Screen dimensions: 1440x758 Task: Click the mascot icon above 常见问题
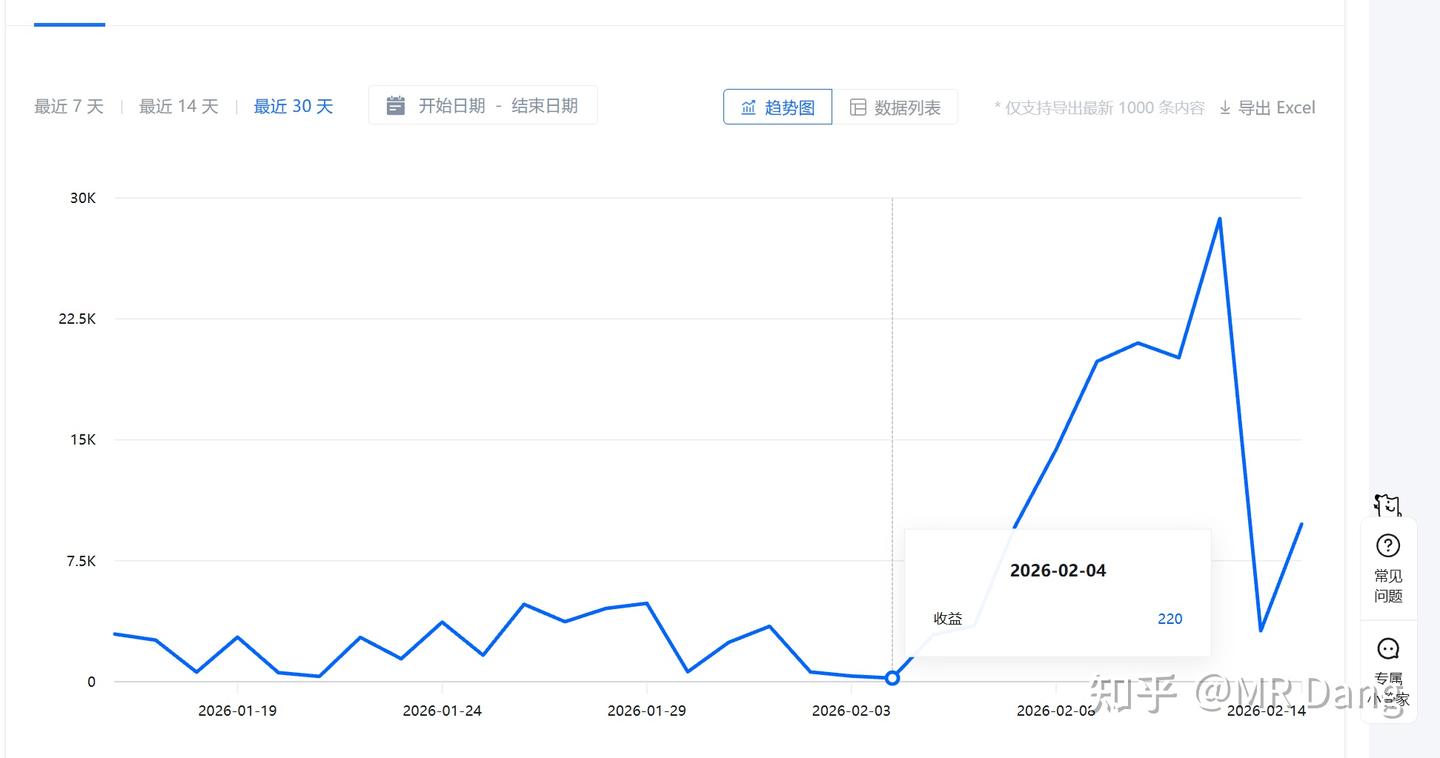point(1388,505)
